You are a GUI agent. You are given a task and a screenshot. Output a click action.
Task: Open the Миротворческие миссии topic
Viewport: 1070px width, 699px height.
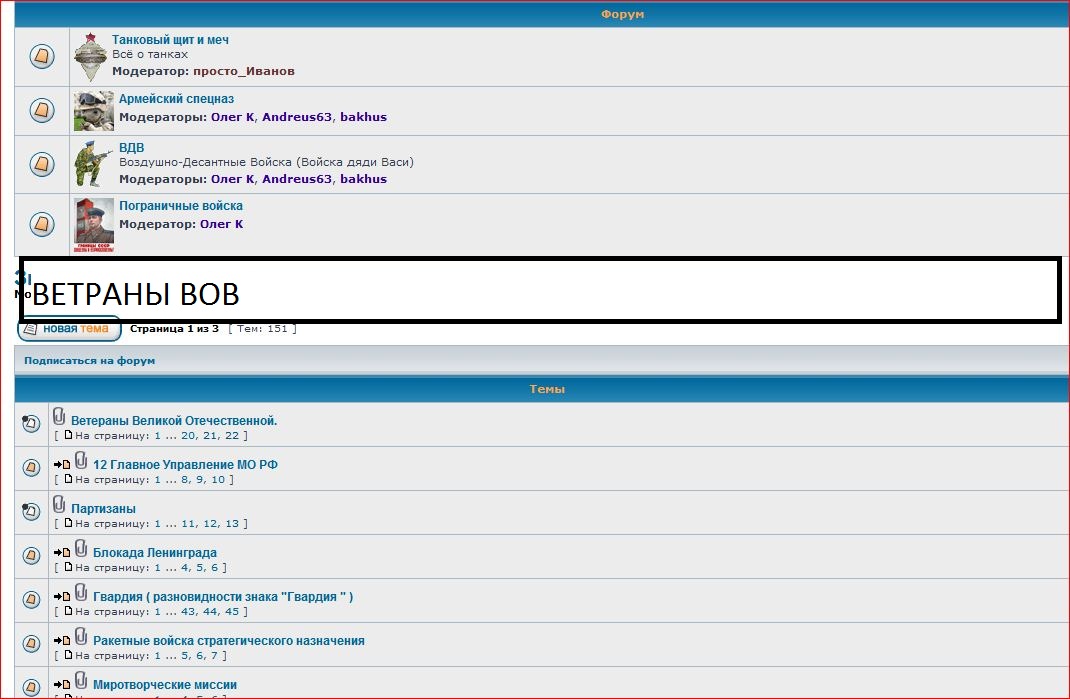coord(164,685)
